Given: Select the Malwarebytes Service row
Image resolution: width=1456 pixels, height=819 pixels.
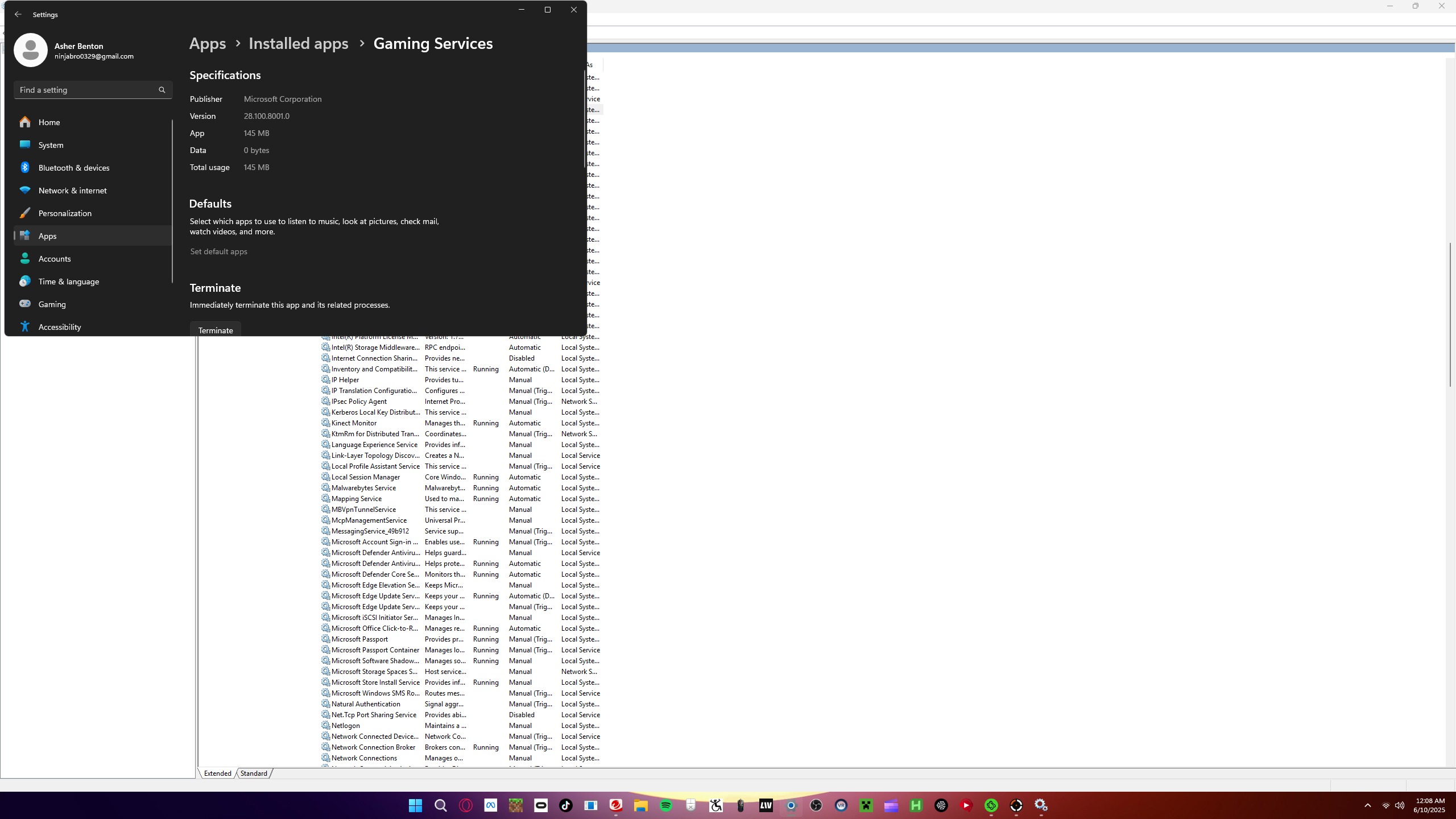Looking at the screenshot, I should [363, 488].
